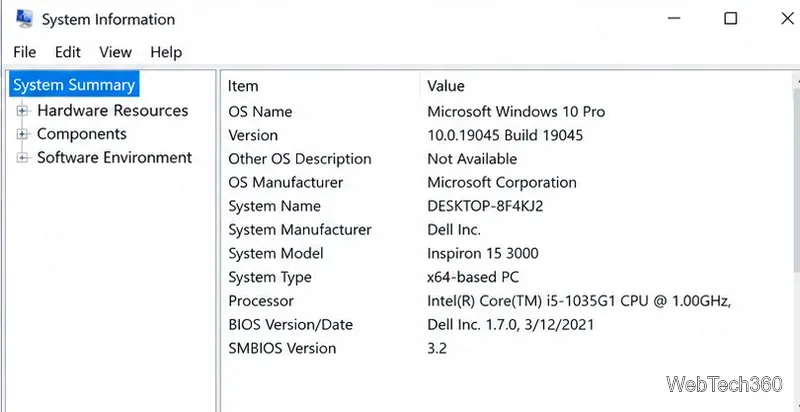Select value Inspiron 15 3000

coord(483,253)
